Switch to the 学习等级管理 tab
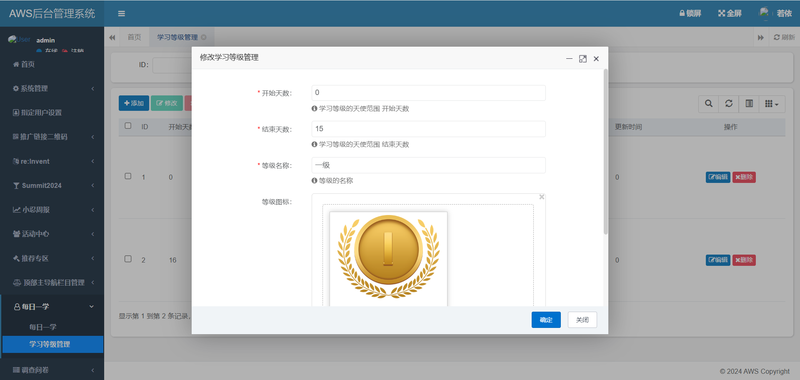The width and height of the screenshot is (800, 380). tap(182, 37)
